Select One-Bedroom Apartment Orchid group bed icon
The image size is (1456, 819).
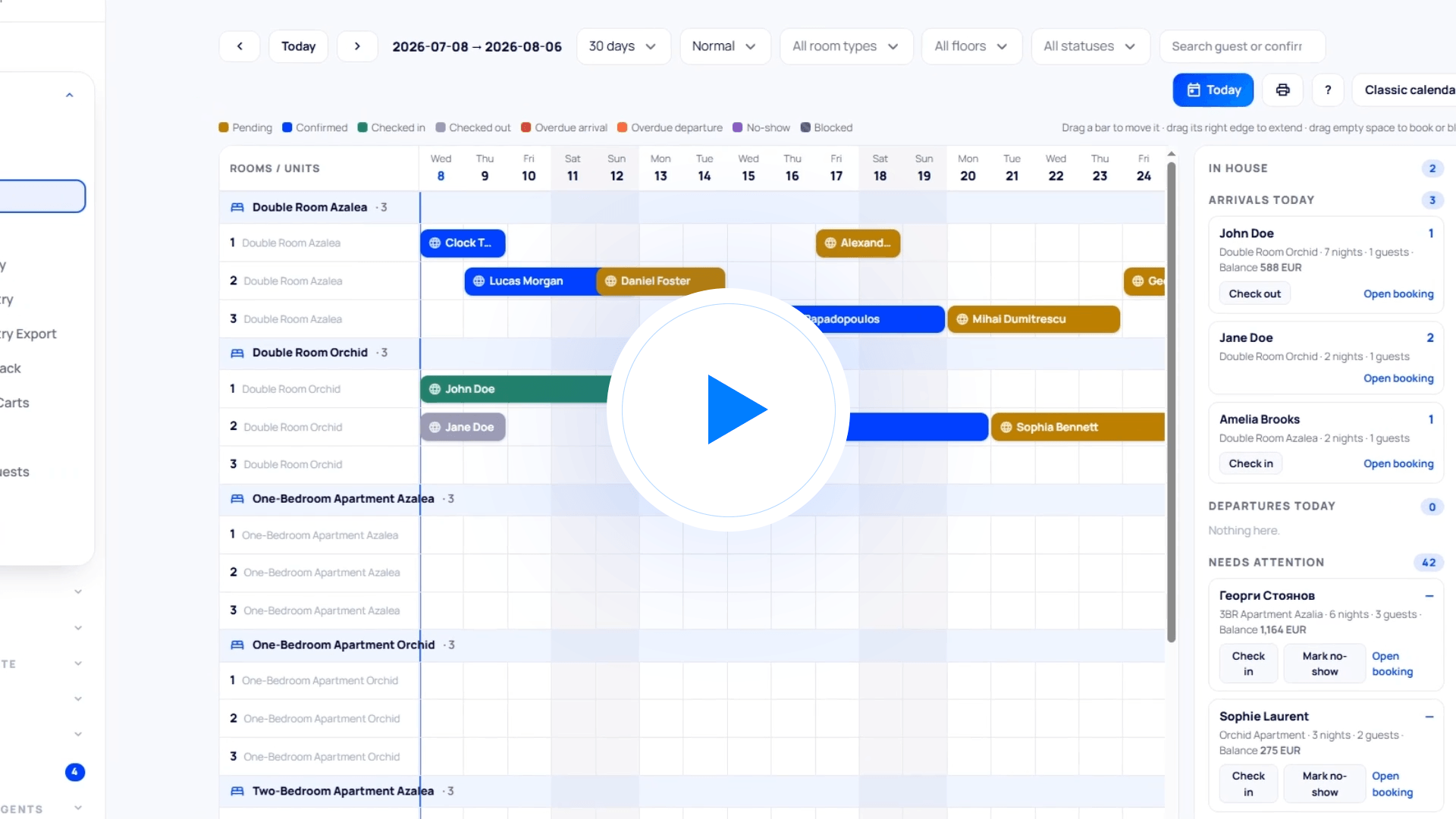point(237,645)
